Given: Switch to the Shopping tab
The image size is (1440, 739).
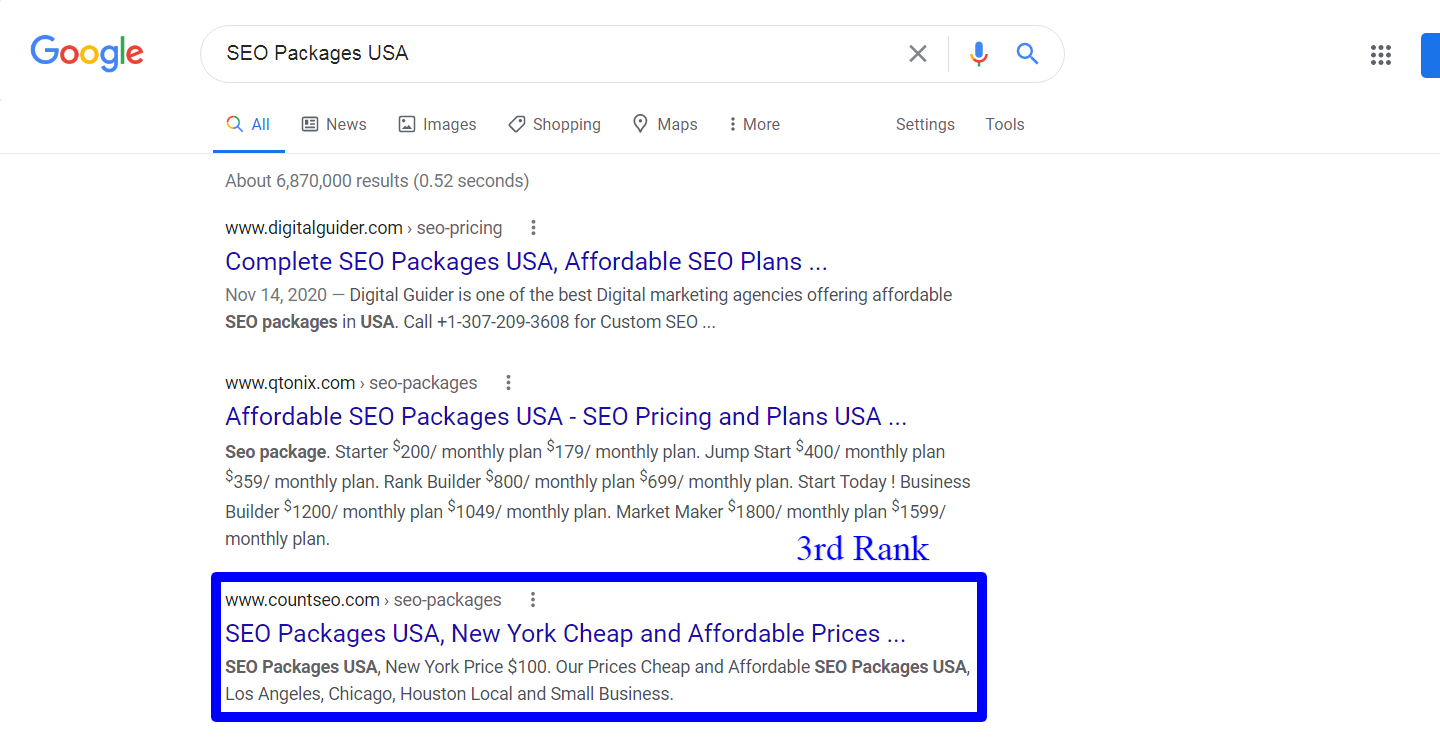Looking at the screenshot, I should (554, 125).
